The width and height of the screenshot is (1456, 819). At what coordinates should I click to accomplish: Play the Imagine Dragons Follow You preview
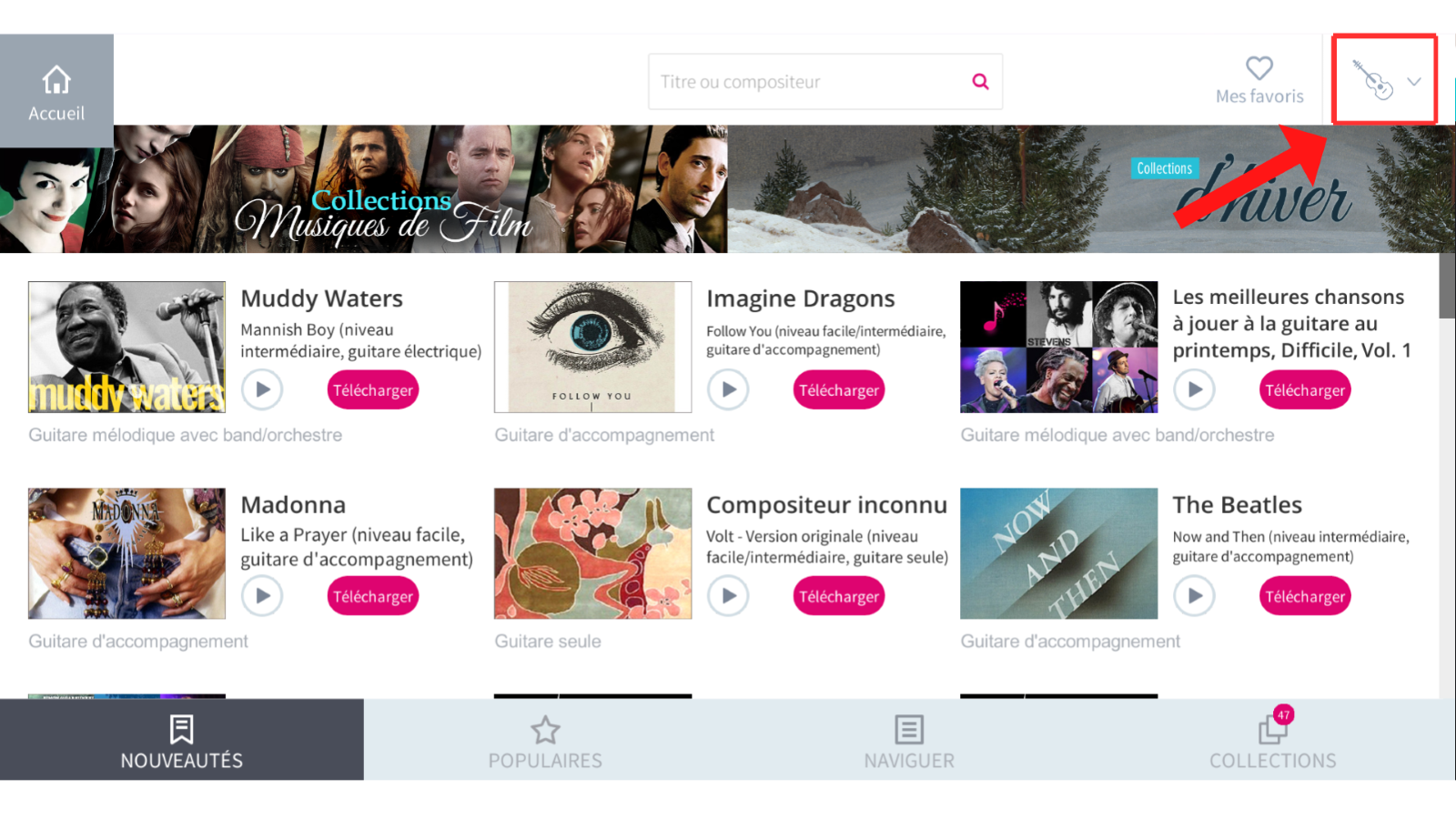click(728, 389)
